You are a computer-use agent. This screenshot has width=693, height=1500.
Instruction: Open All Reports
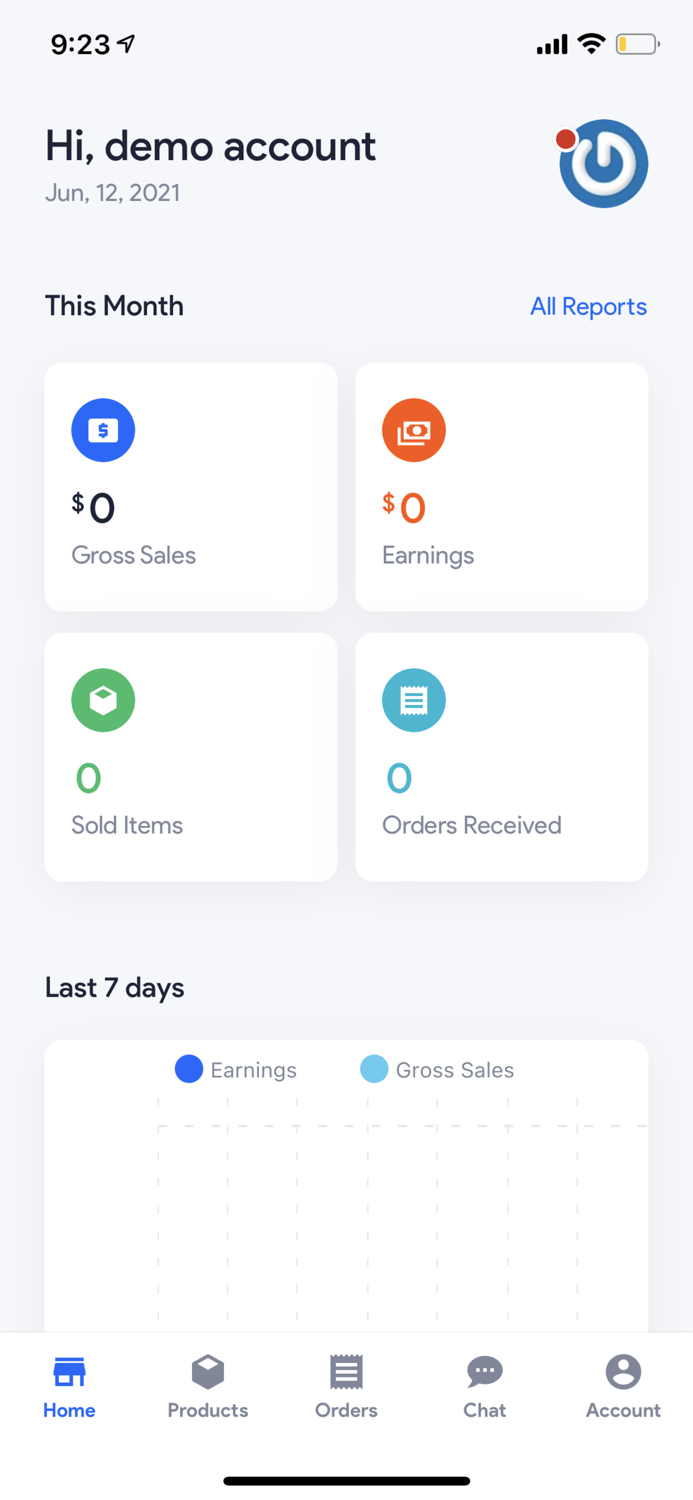tap(588, 306)
